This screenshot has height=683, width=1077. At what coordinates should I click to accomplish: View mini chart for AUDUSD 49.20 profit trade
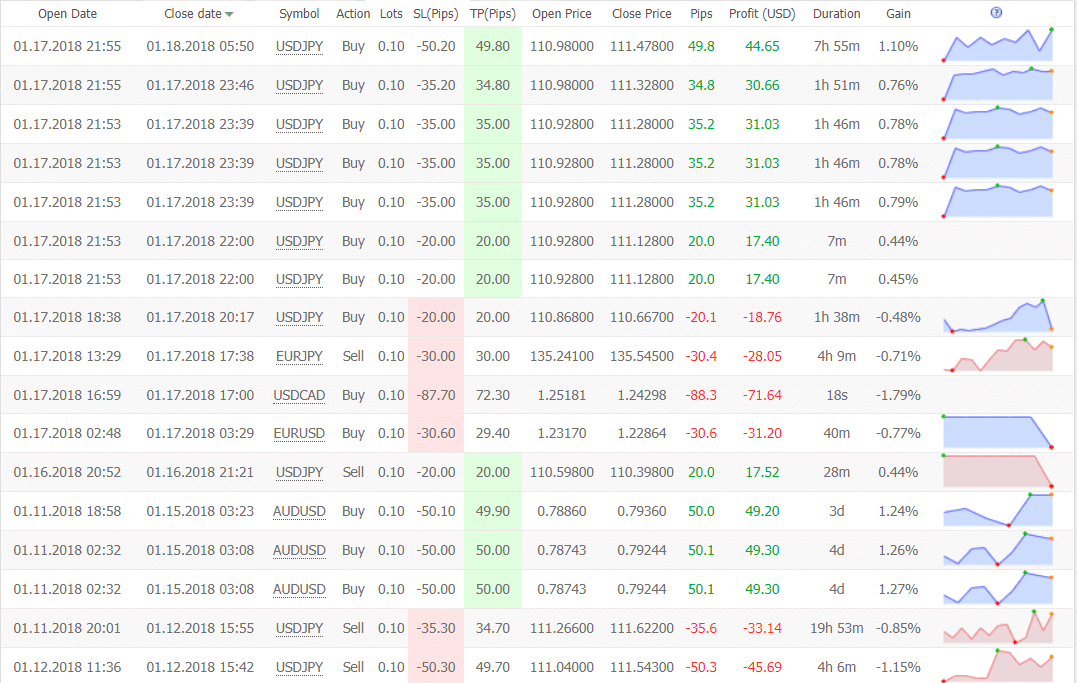(997, 511)
